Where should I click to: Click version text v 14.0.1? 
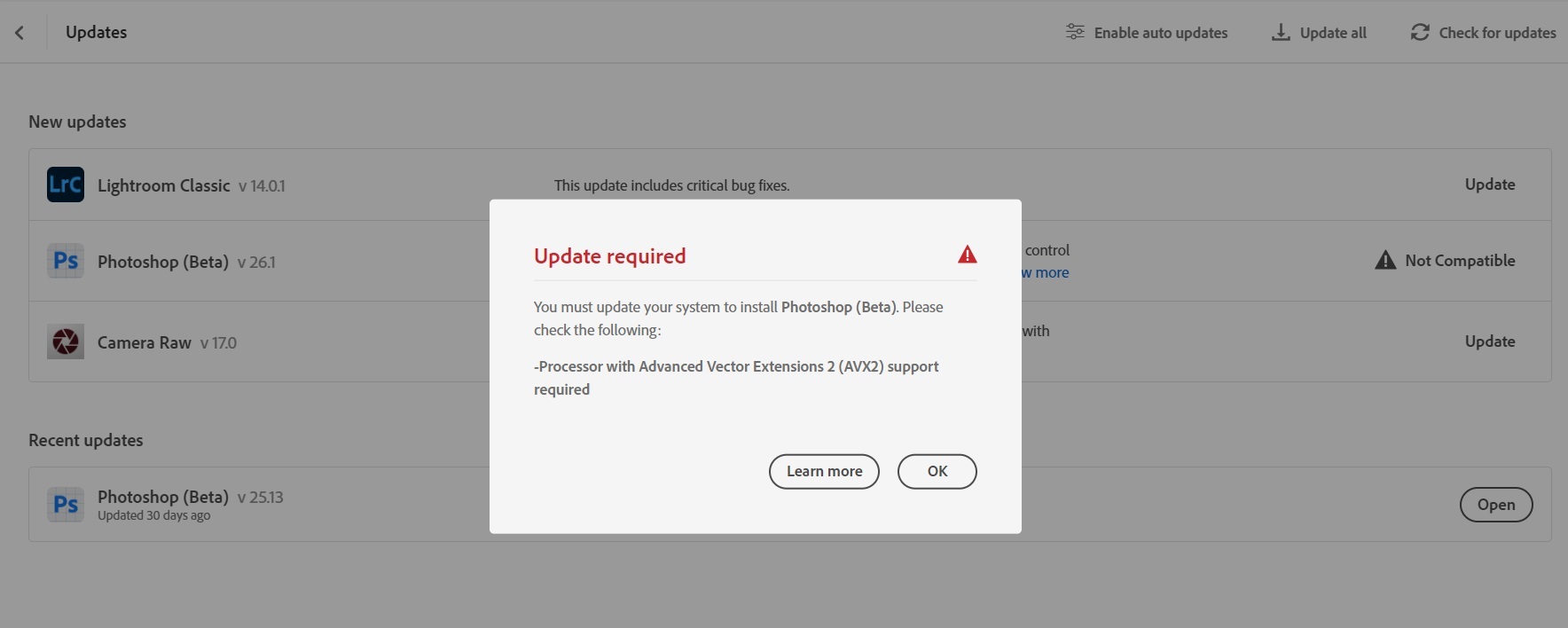tap(262, 186)
